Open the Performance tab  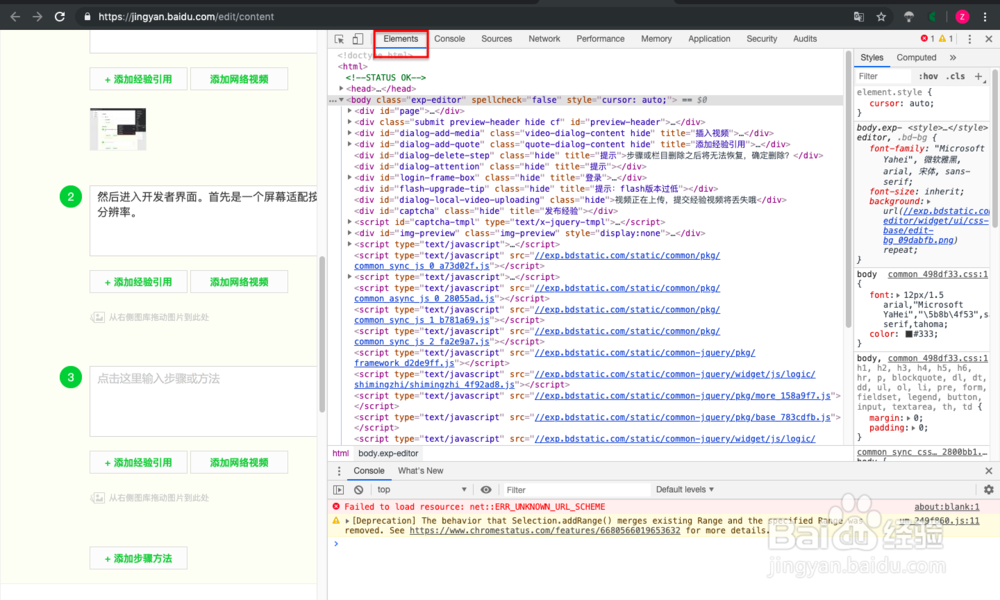point(600,39)
